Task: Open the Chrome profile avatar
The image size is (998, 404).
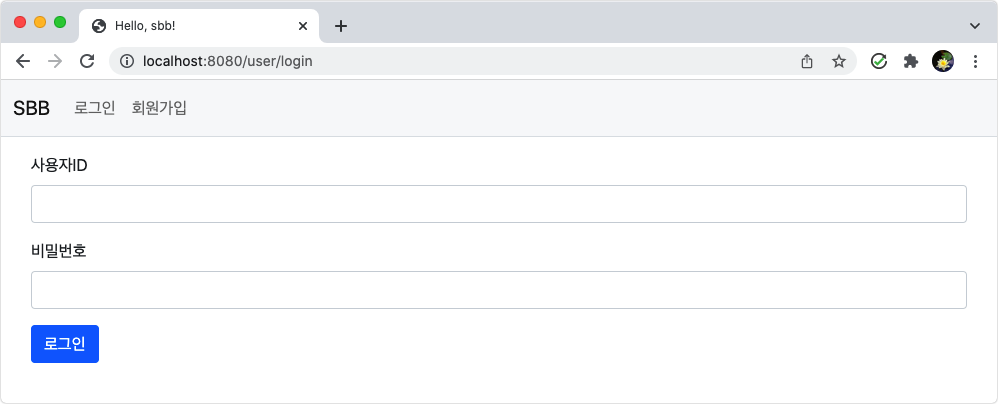Action: point(943,61)
